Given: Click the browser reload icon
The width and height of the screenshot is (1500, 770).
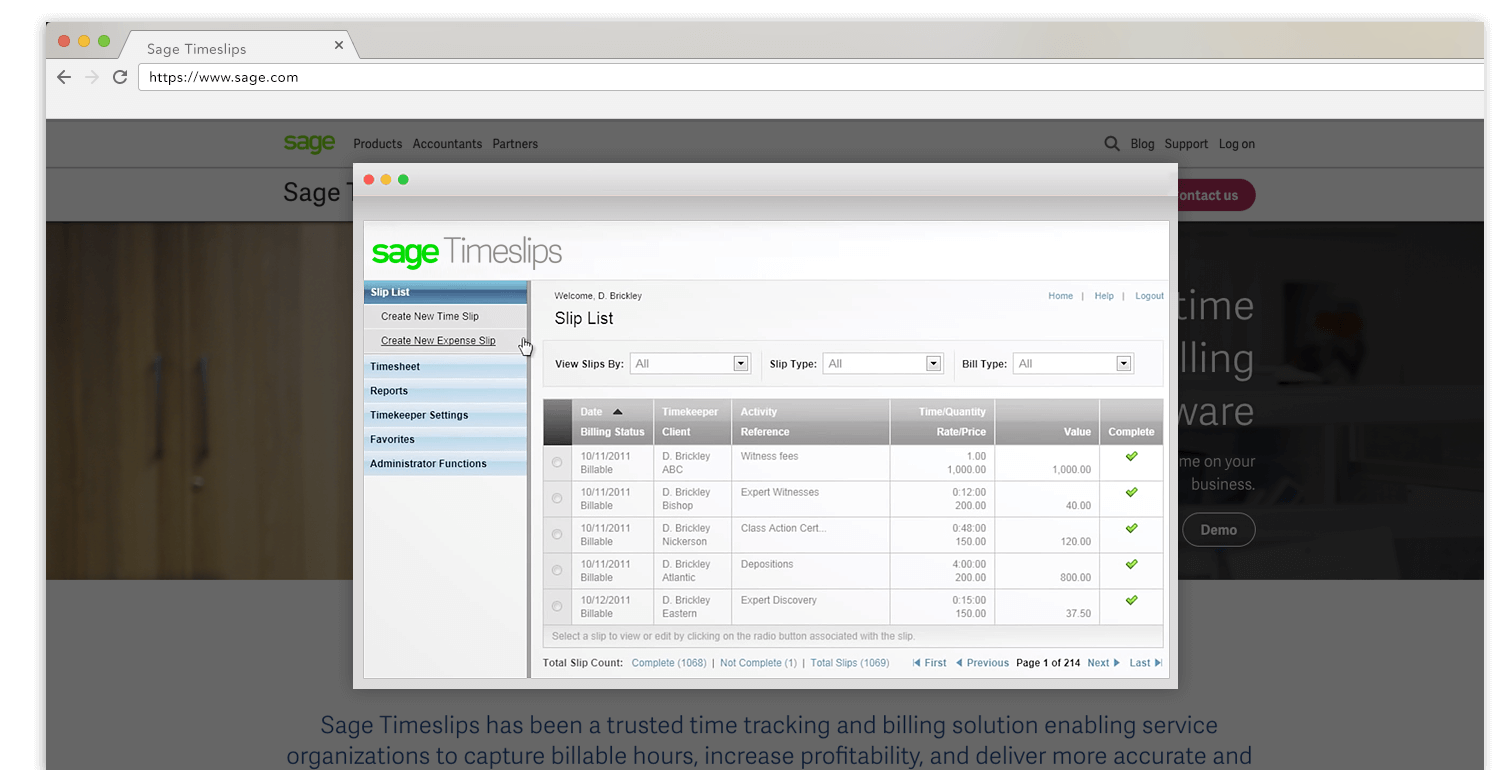Looking at the screenshot, I should (x=119, y=77).
